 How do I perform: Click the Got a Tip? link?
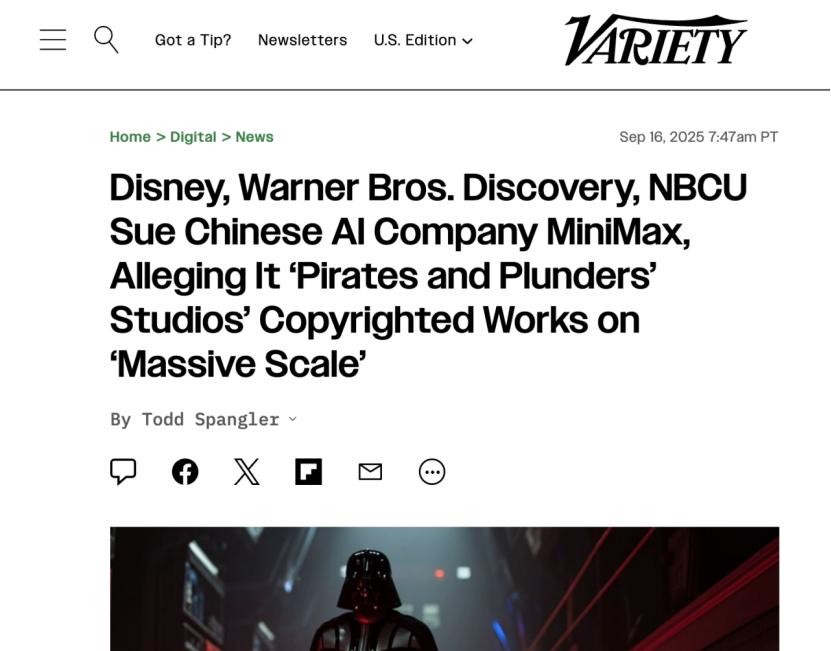coord(193,40)
